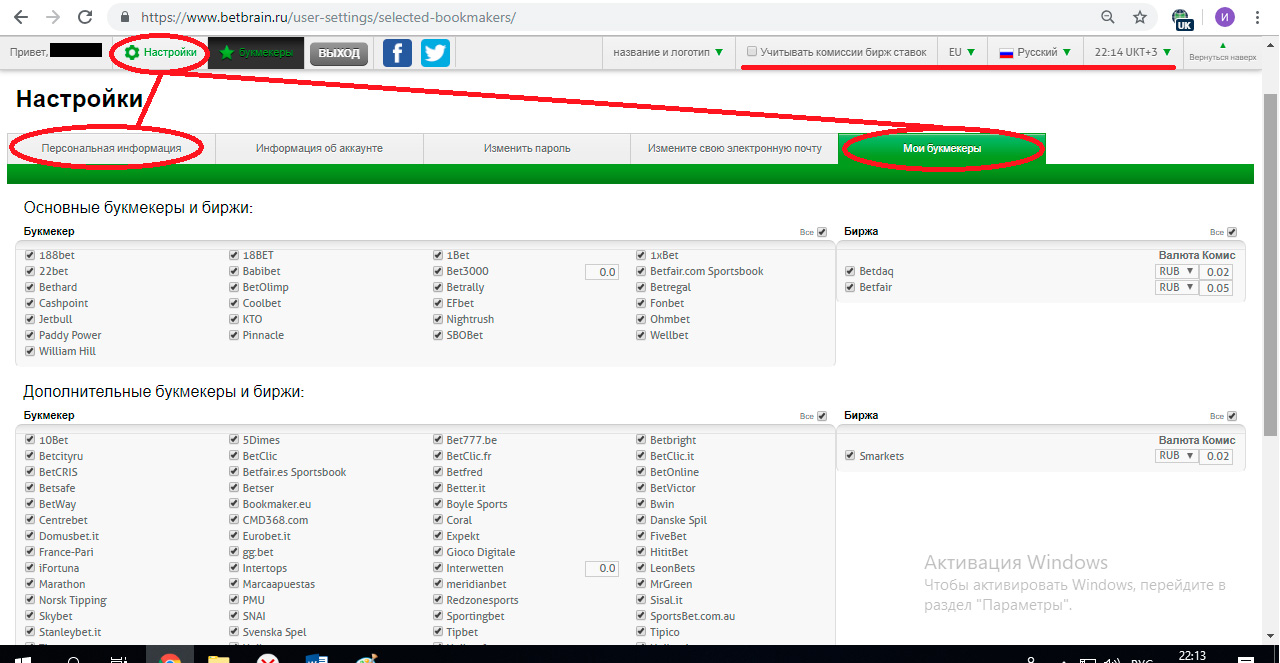Image resolution: width=1280 pixels, height=663 pixels.
Task: Edit the Smarkets commission 0.02 field
Action: point(1216,456)
